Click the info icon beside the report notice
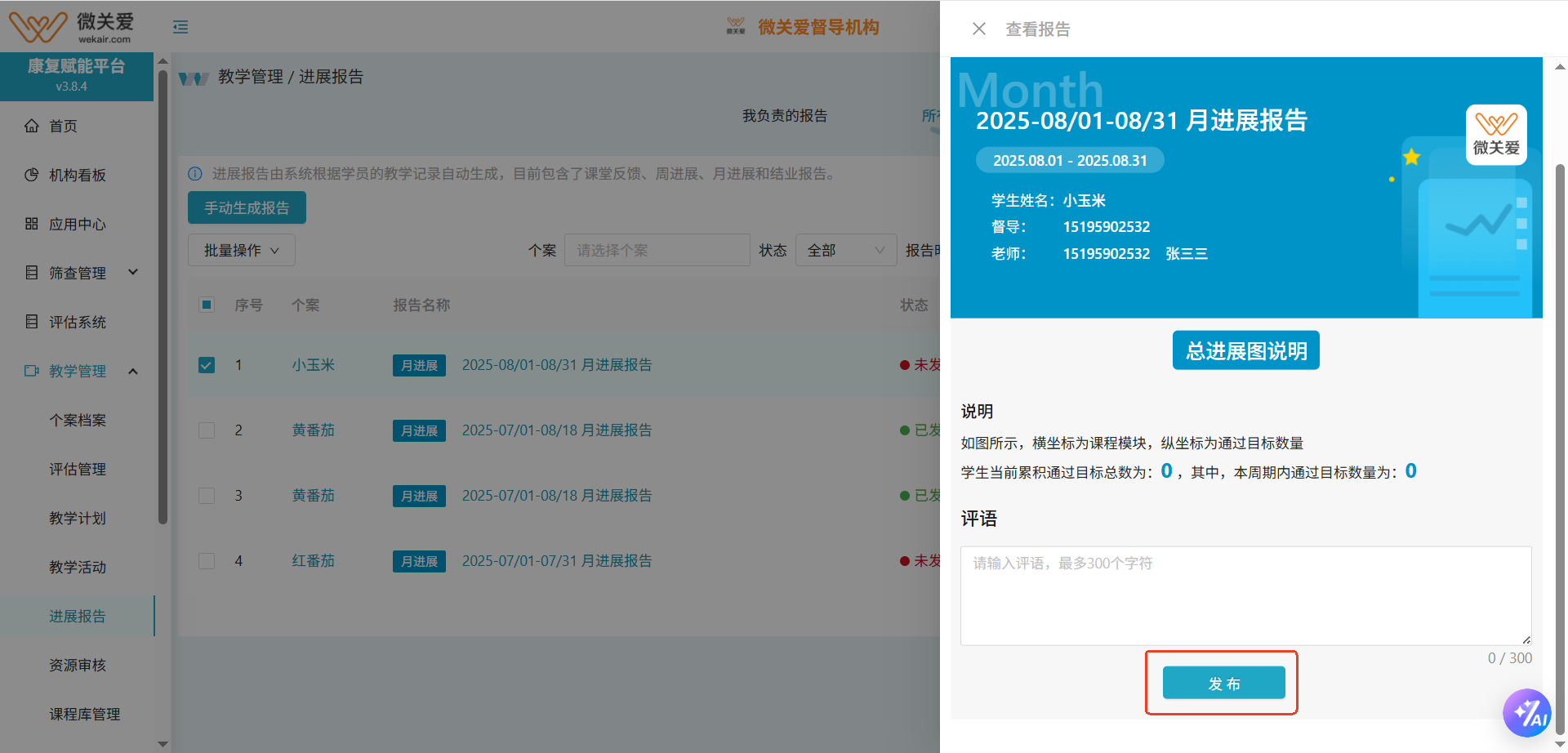The image size is (1568, 753). point(195,174)
